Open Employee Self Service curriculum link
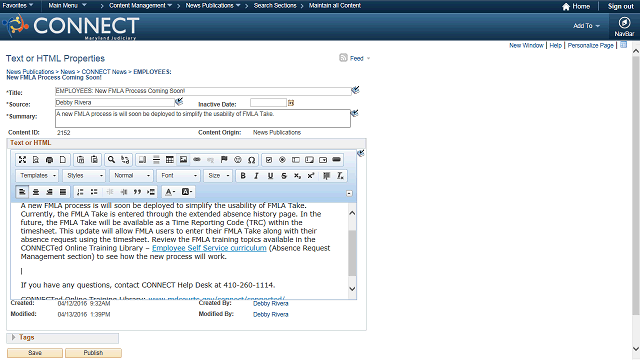The width and height of the screenshot is (640, 360). (x=209, y=248)
